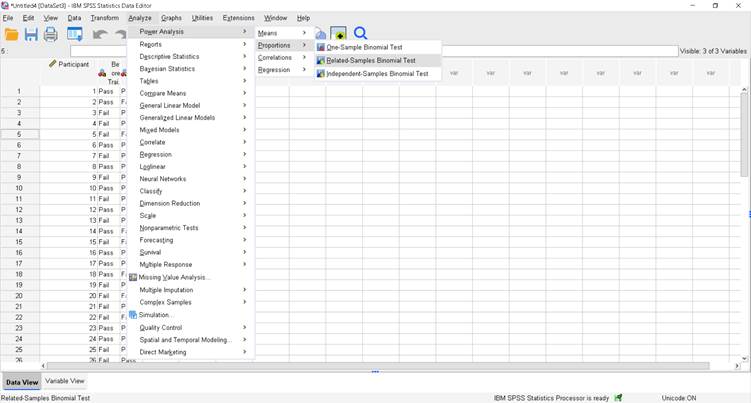Image resolution: width=751 pixels, height=403 pixels.
Task: Click the Recall recent dialogs icon
Action: (75, 34)
